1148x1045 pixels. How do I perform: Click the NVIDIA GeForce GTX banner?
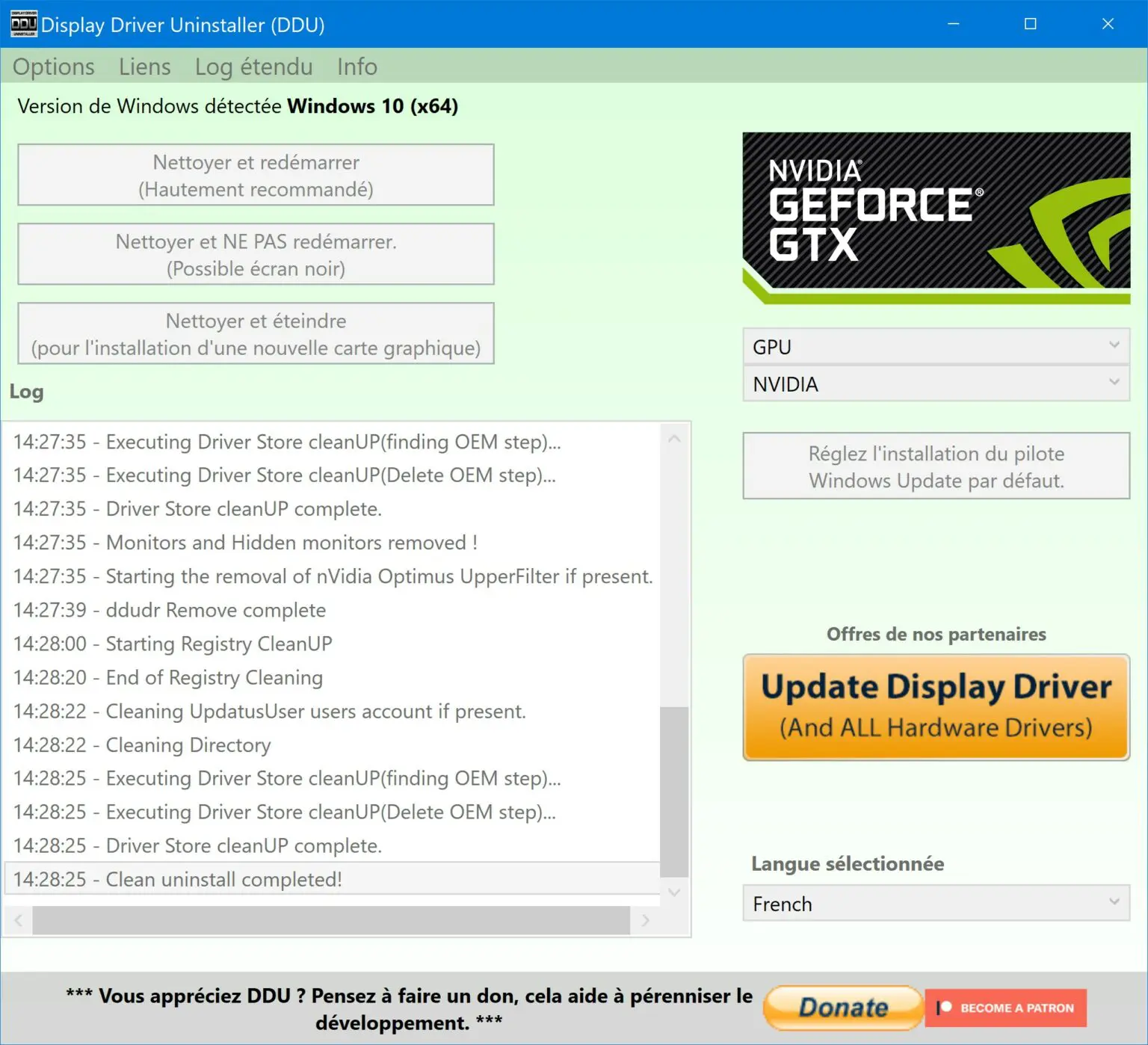936,217
